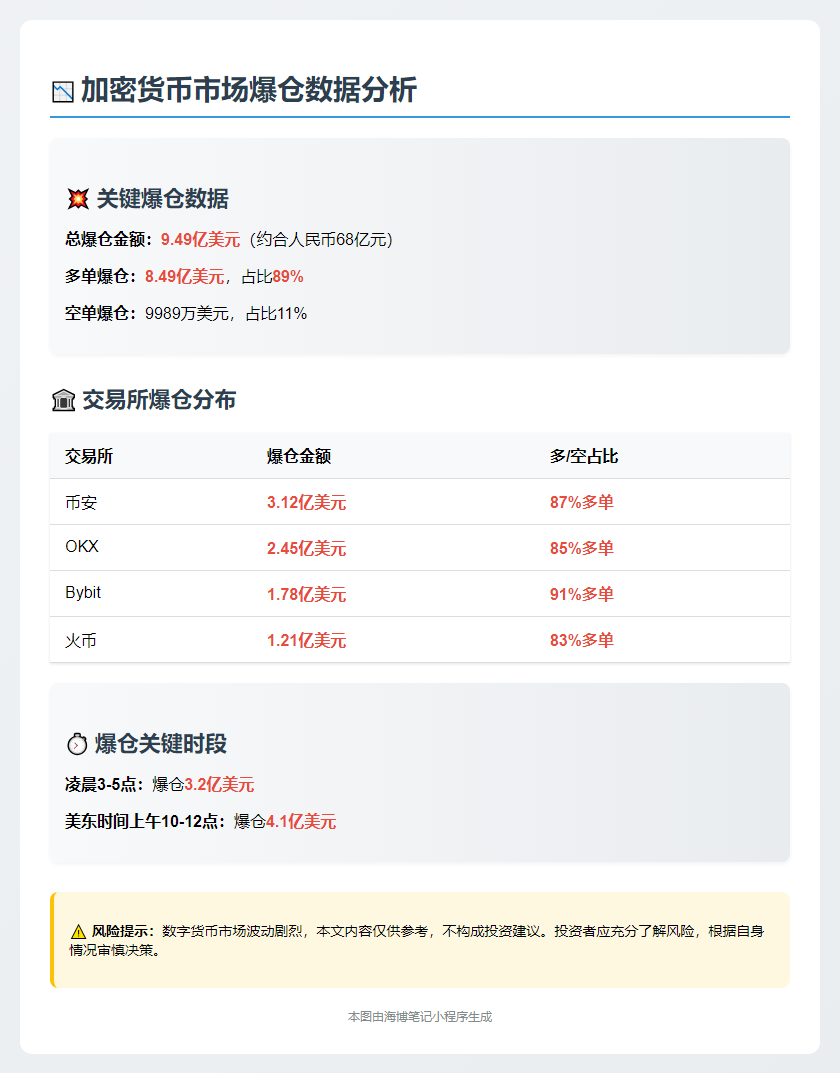Click the total liquidation value 9.49亿美元

point(200,240)
